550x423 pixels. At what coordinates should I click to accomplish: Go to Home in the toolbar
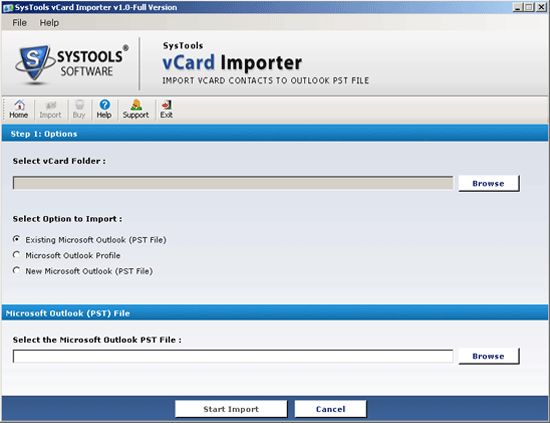(19, 109)
